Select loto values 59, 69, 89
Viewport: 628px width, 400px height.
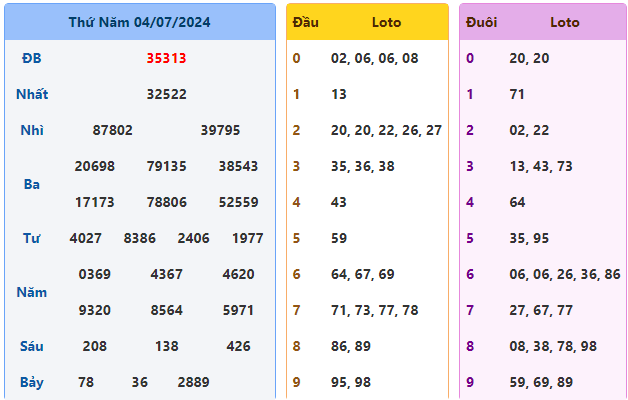[x=540, y=382]
